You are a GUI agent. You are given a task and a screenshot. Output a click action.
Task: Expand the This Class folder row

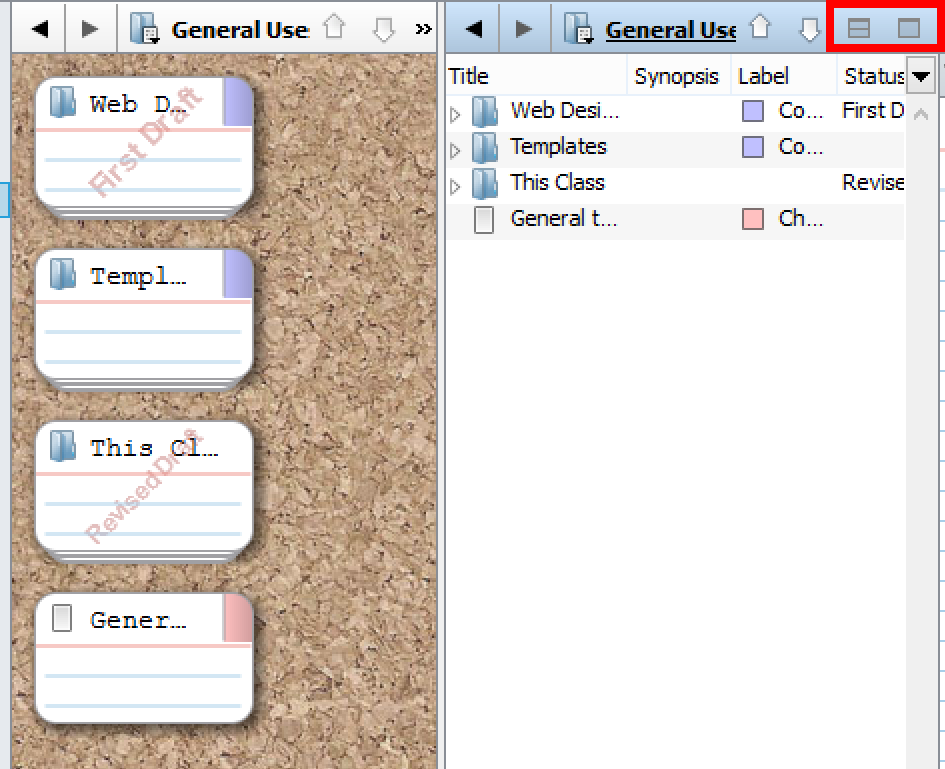pos(456,187)
